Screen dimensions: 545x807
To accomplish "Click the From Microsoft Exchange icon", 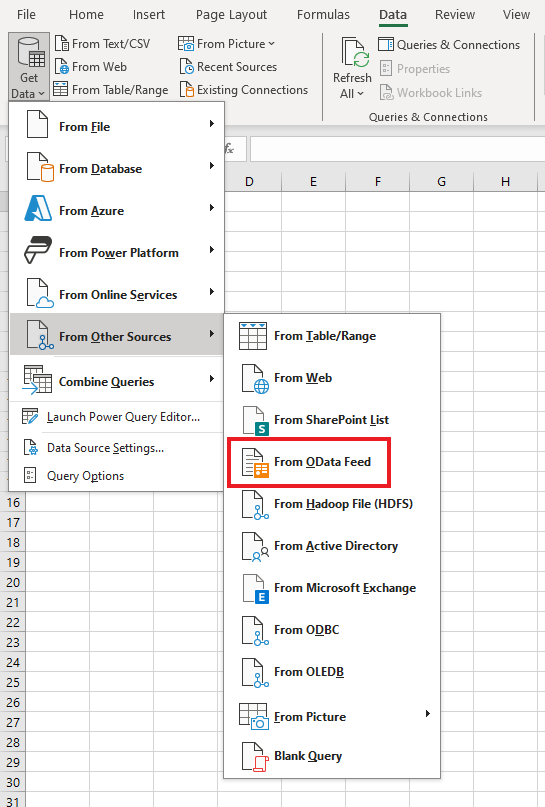I will click(255, 589).
